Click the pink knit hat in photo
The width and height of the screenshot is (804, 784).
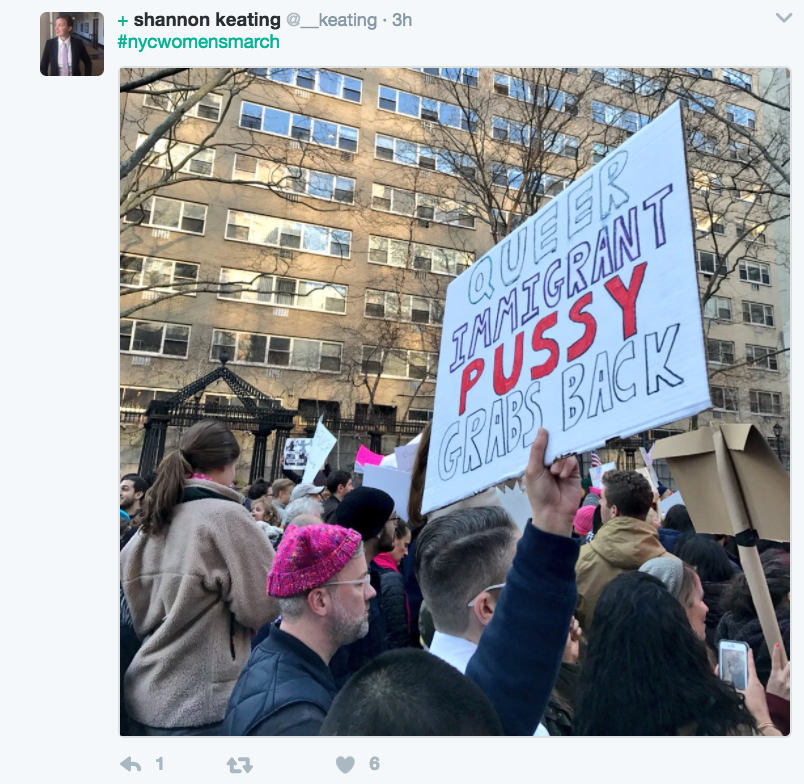pyautogui.click(x=313, y=560)
